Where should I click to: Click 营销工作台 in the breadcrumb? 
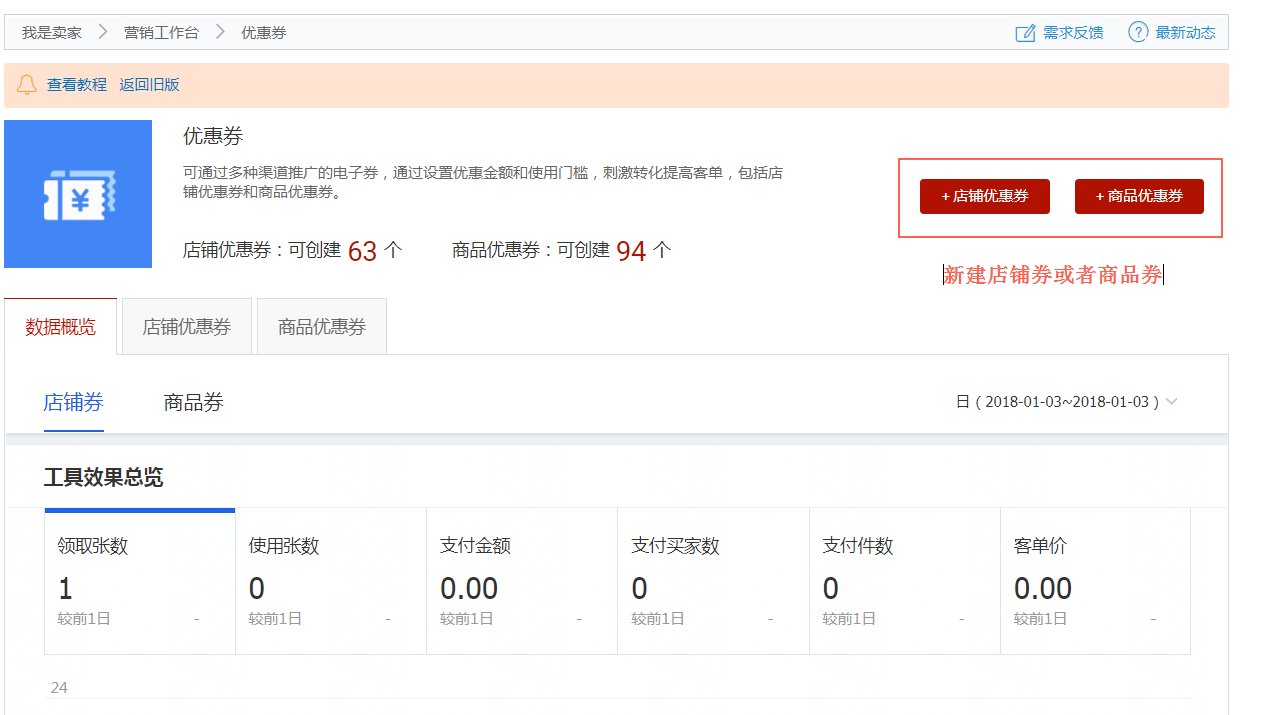tap(159, 31)
